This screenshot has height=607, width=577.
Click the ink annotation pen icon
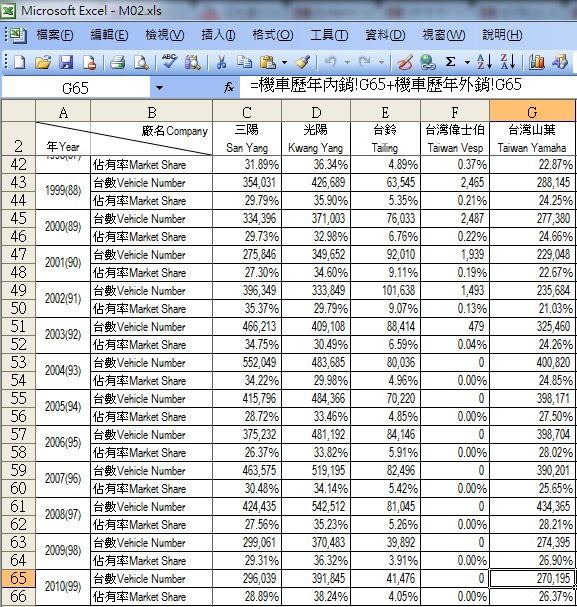[405, 62]
